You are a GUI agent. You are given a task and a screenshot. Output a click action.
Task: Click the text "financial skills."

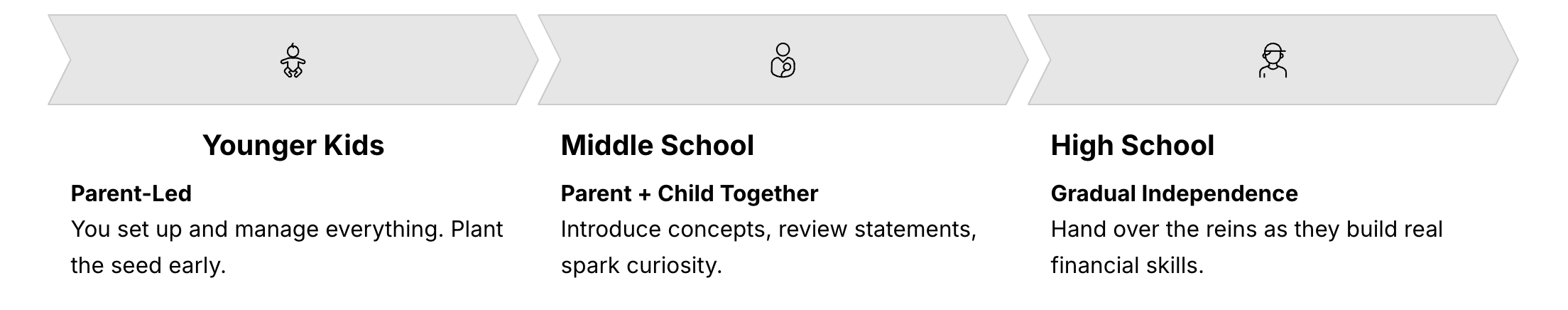click(1127, 265)
